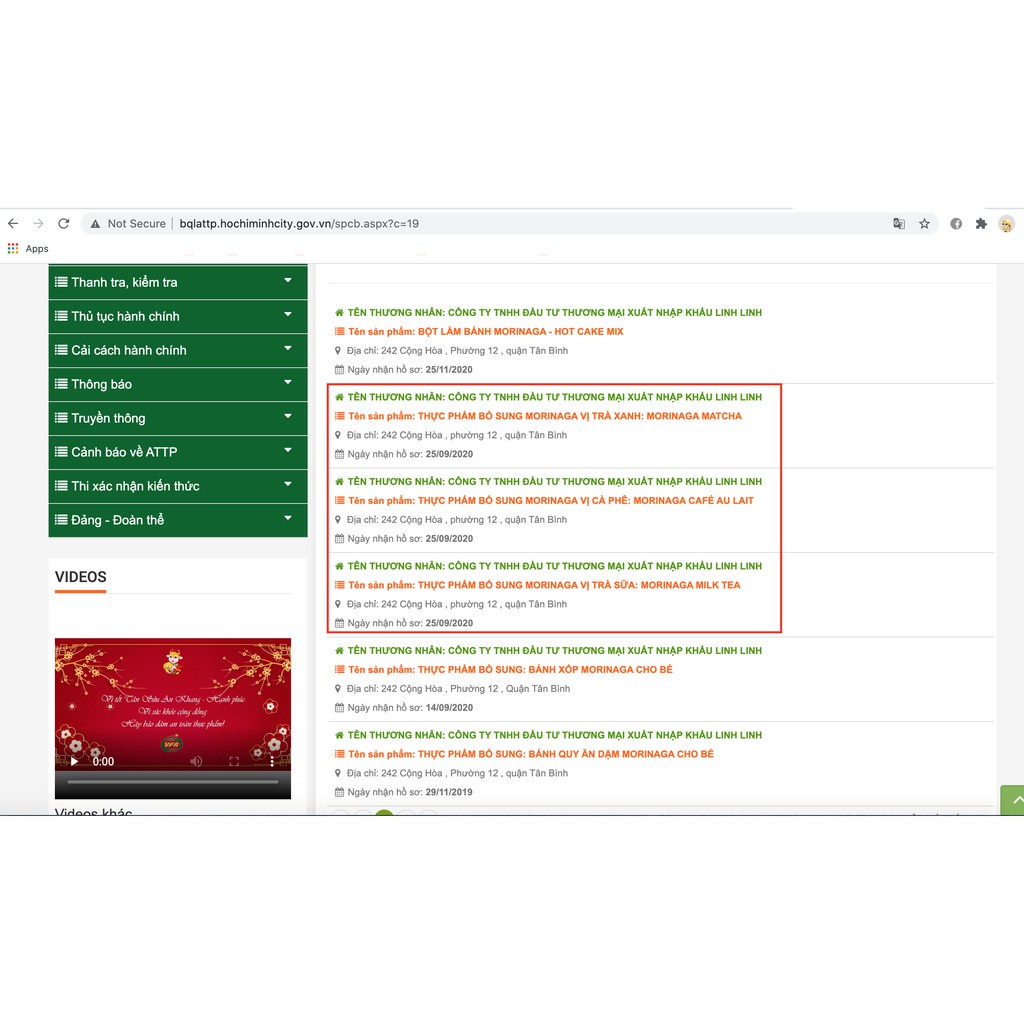Open product BÁNH QUY ĂN DẶM MORINAGA CHO BÉ link

point(530,754)
